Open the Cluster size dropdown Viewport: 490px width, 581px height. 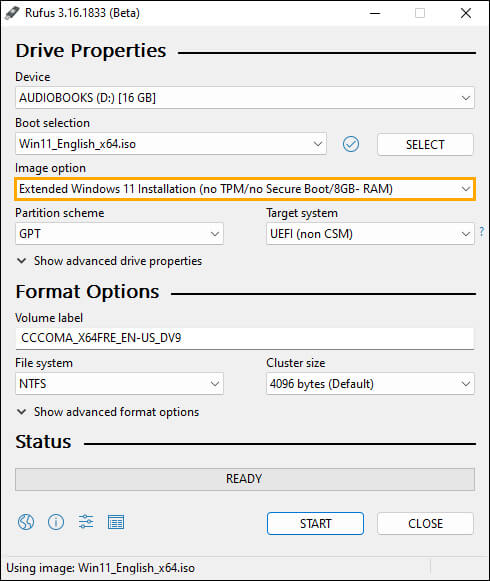point(370,384)
